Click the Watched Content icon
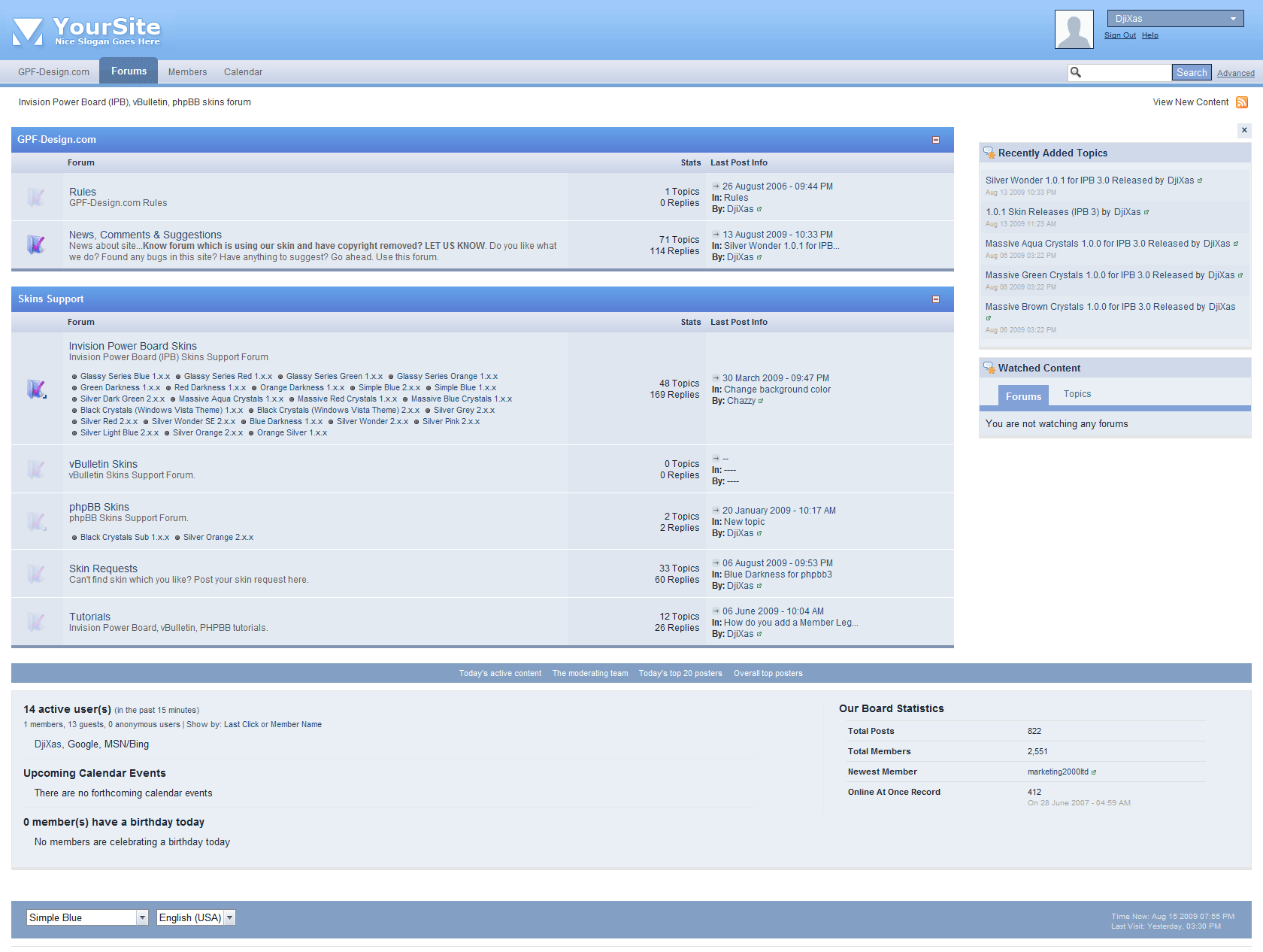 (x=989, y=368)
